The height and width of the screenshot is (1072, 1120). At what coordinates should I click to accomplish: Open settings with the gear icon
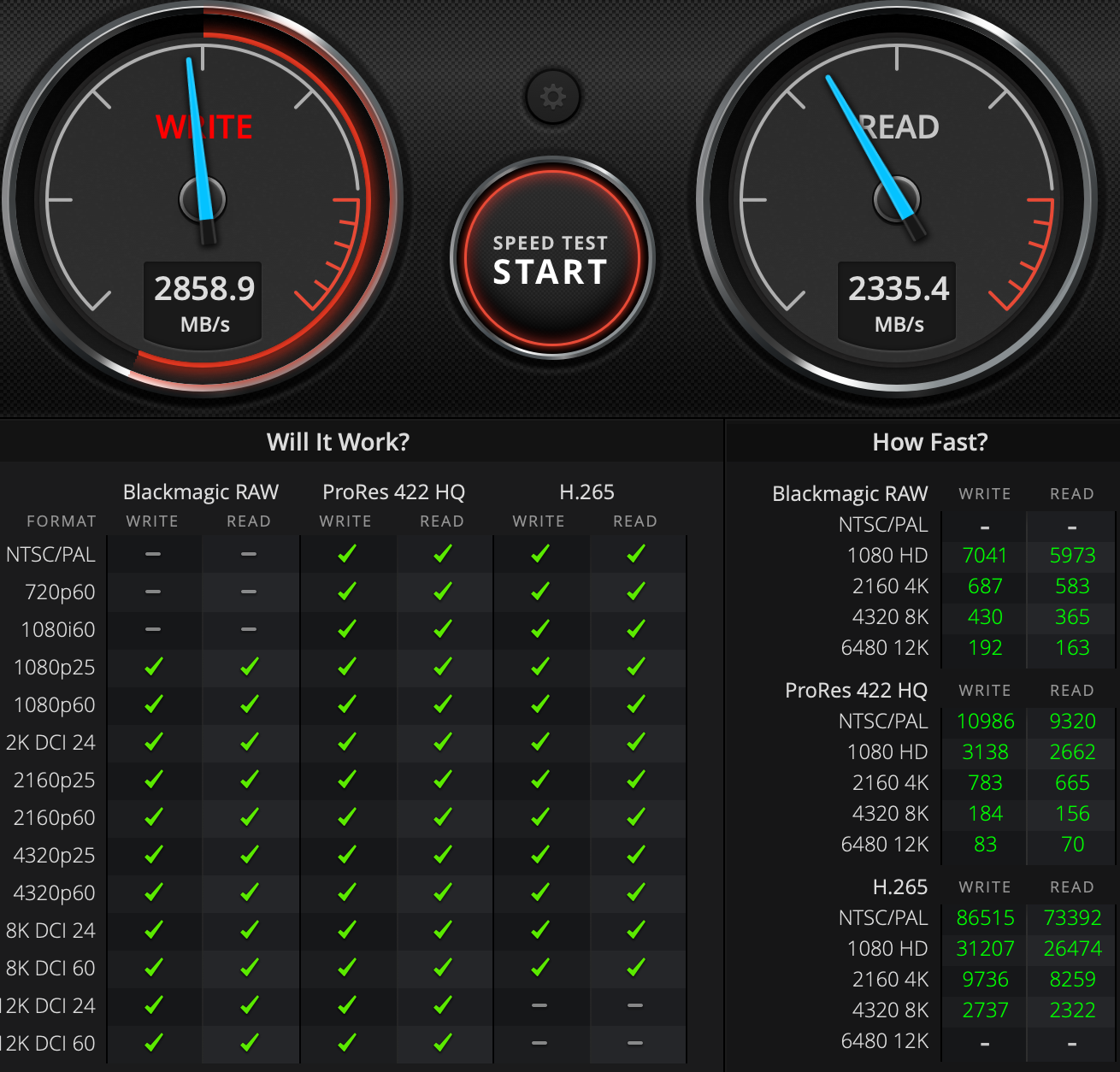click(x=553, y=97)
